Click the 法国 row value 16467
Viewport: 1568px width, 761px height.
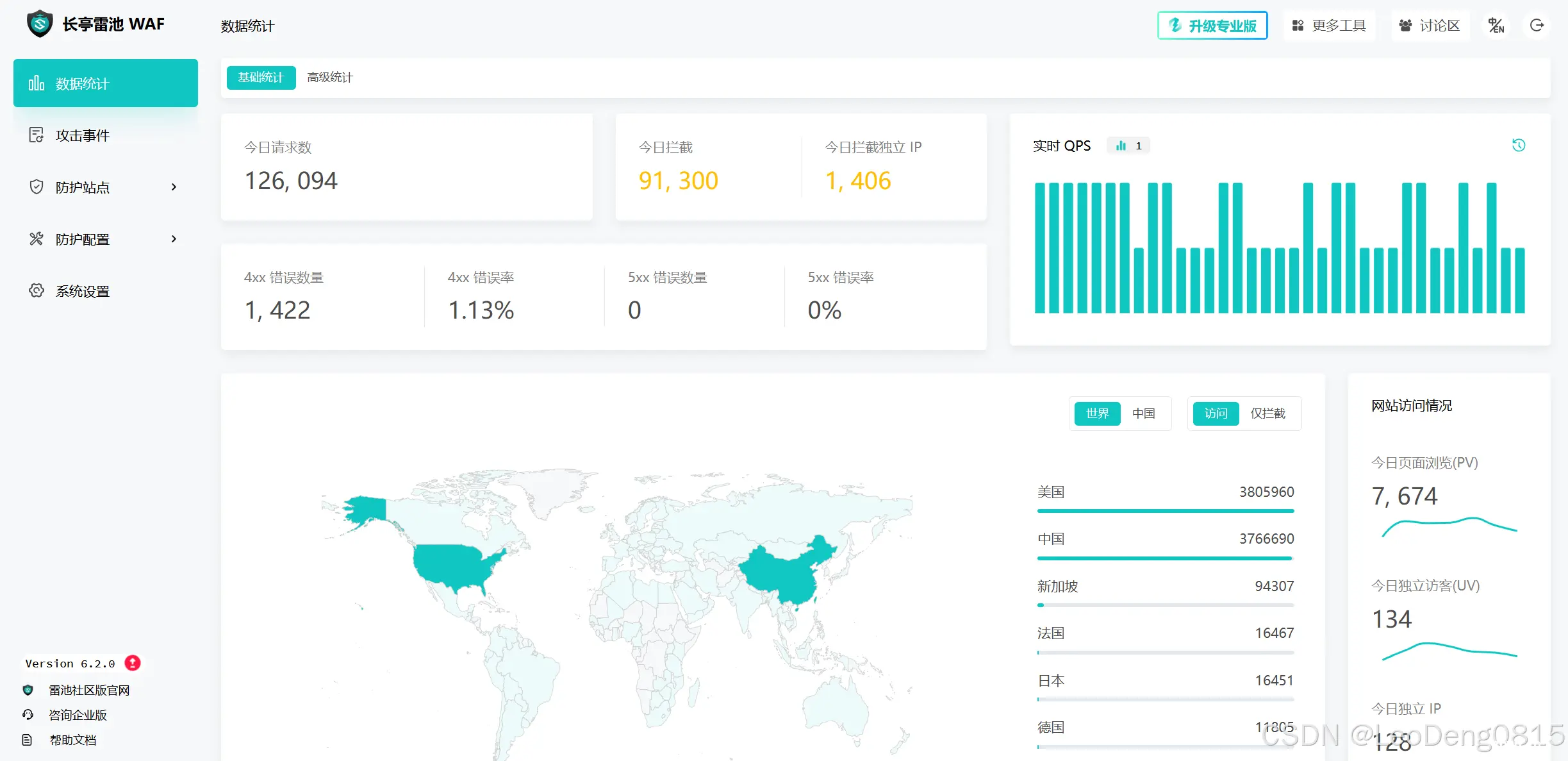(1275, 633)
